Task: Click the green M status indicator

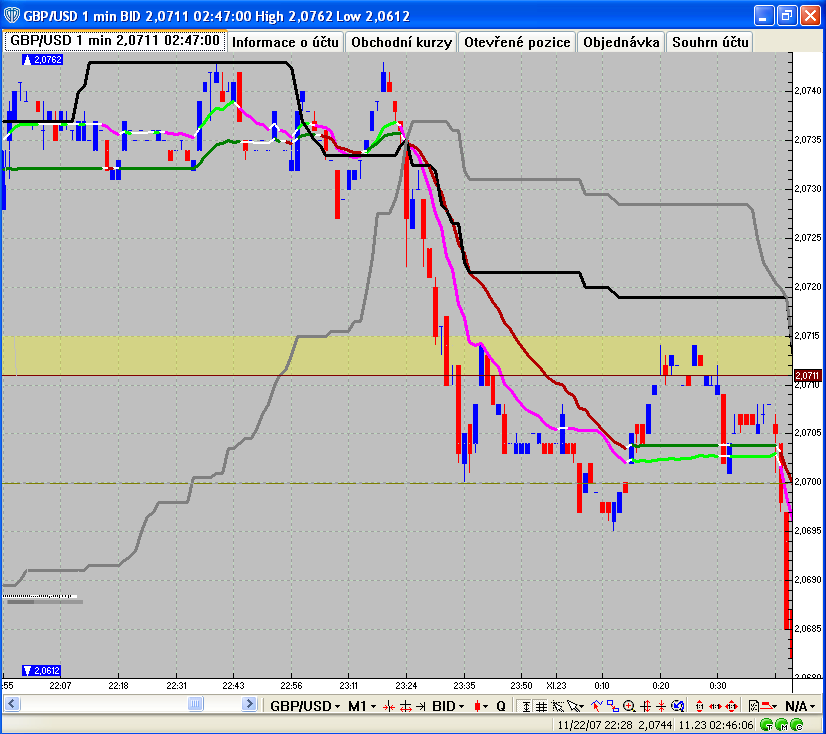Action: tap(782, 725)
